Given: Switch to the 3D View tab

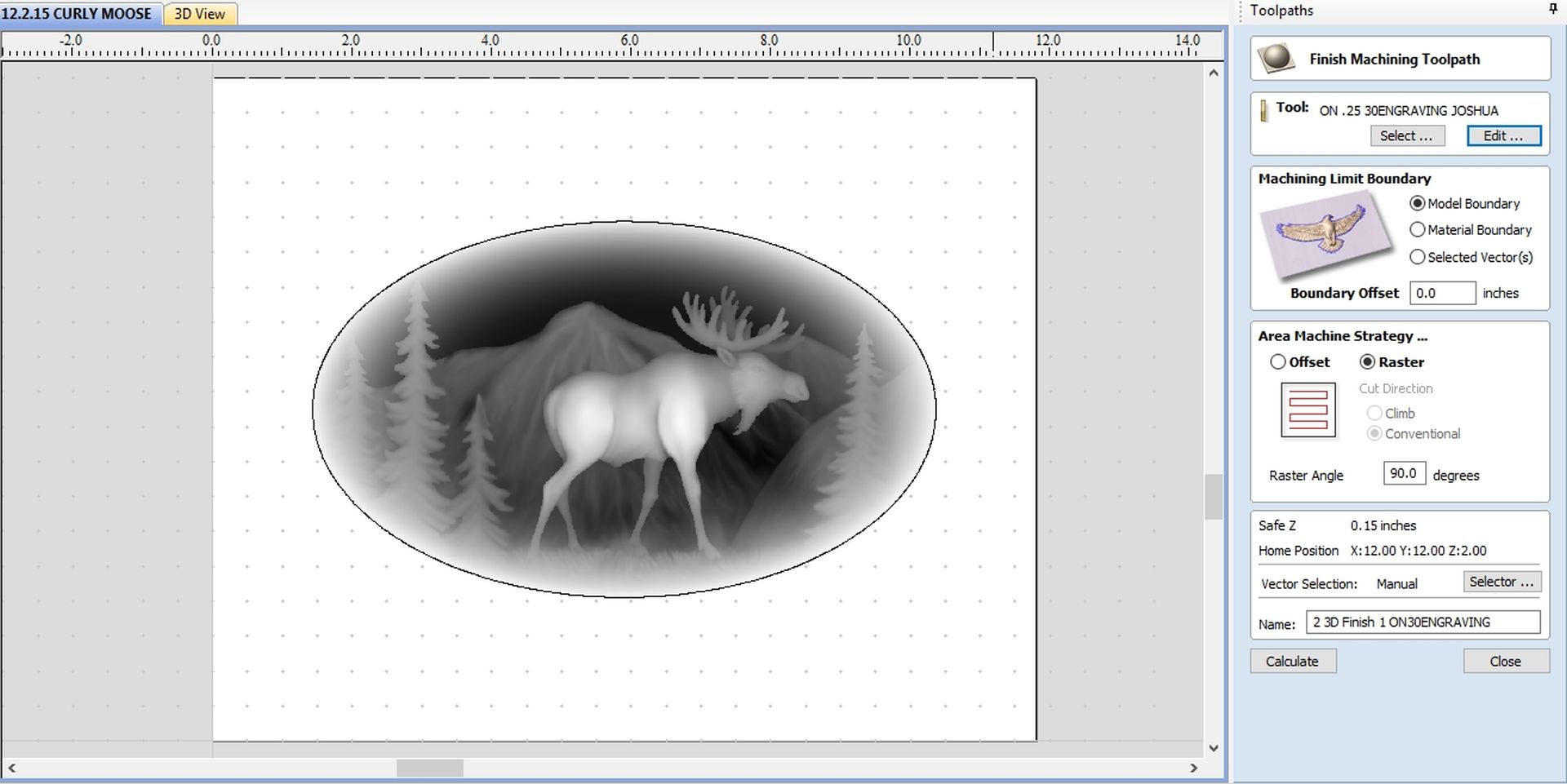Looking at the screenshot, I should 200,14.
